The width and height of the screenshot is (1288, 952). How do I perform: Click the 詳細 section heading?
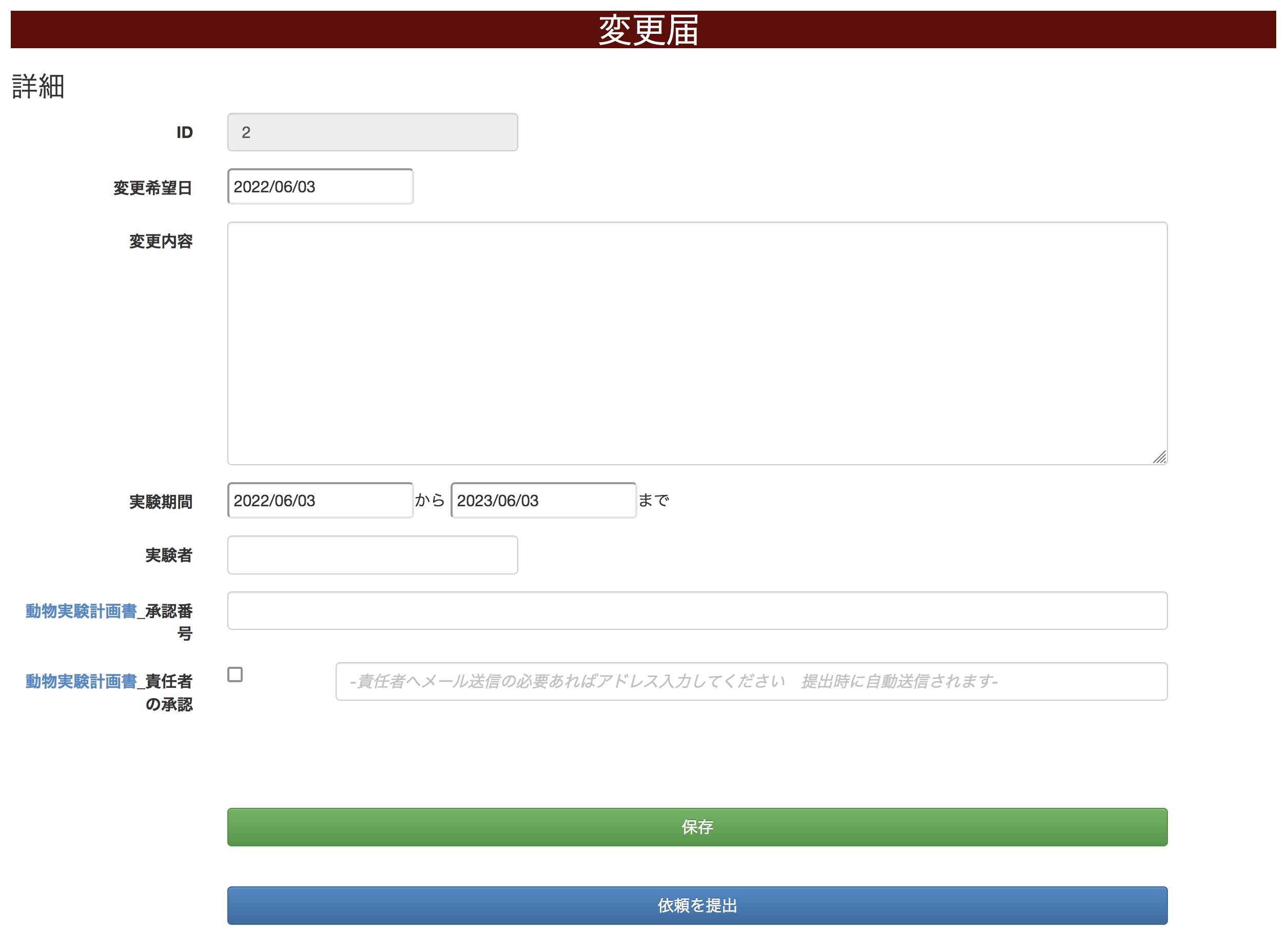(x=38, y=87)
